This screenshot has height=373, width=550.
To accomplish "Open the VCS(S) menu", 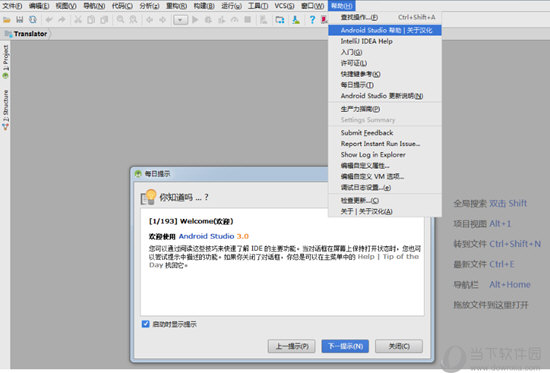I will [284, 6].
